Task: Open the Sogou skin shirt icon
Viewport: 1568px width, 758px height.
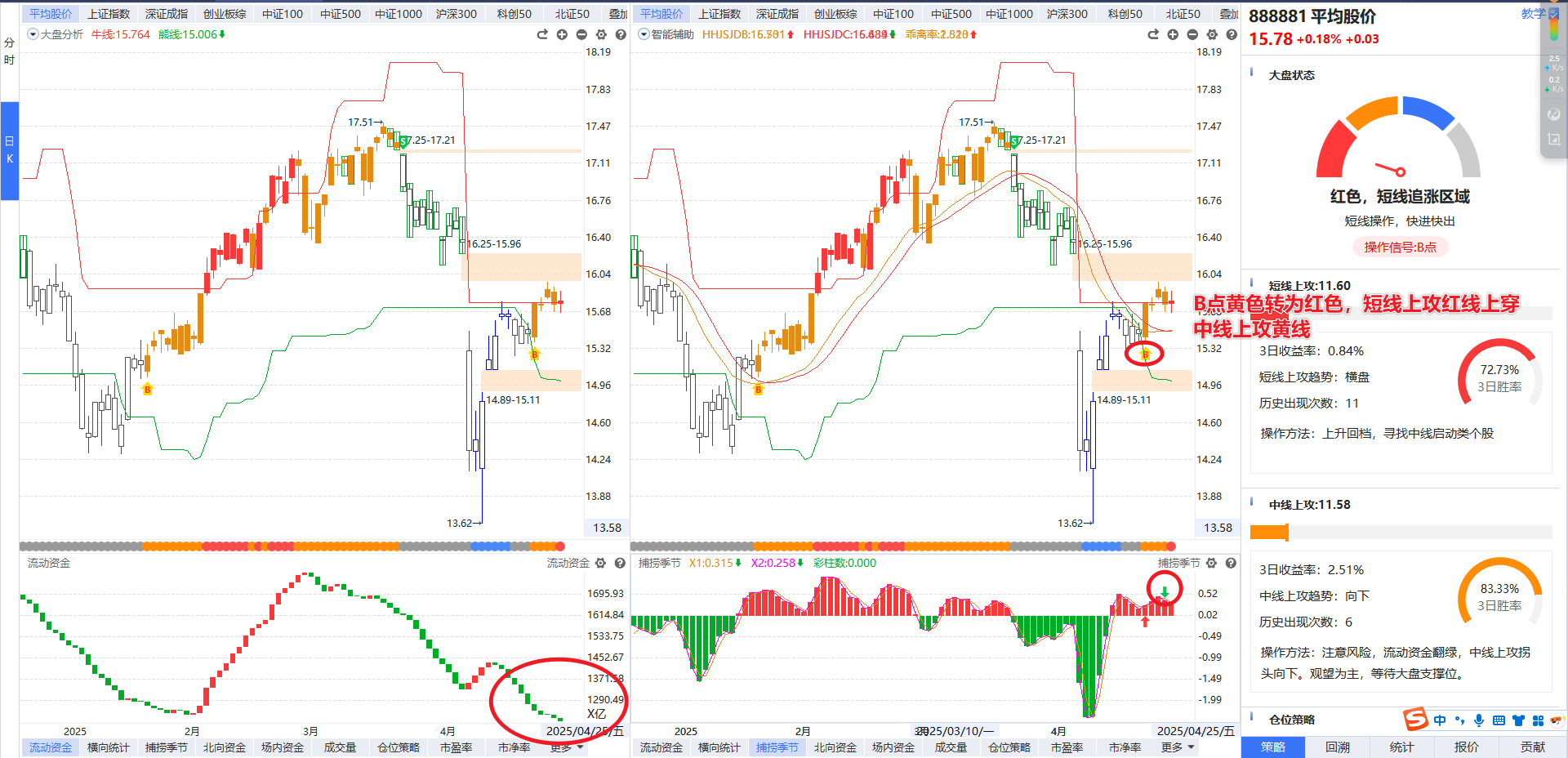Action: pyautogui.click(x=1518, y=720)
